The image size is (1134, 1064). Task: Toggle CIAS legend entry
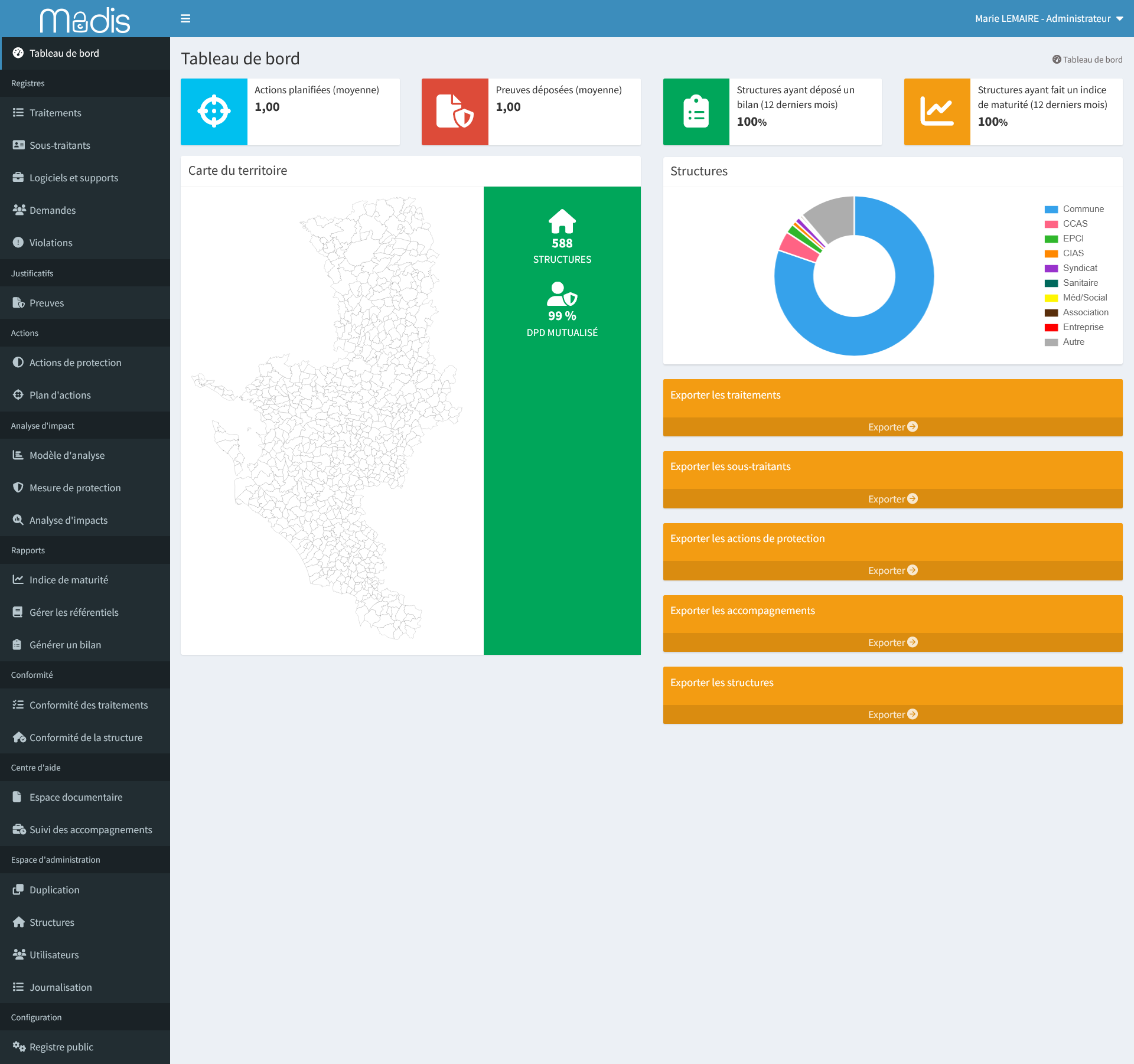click(x=1064, y=253)
